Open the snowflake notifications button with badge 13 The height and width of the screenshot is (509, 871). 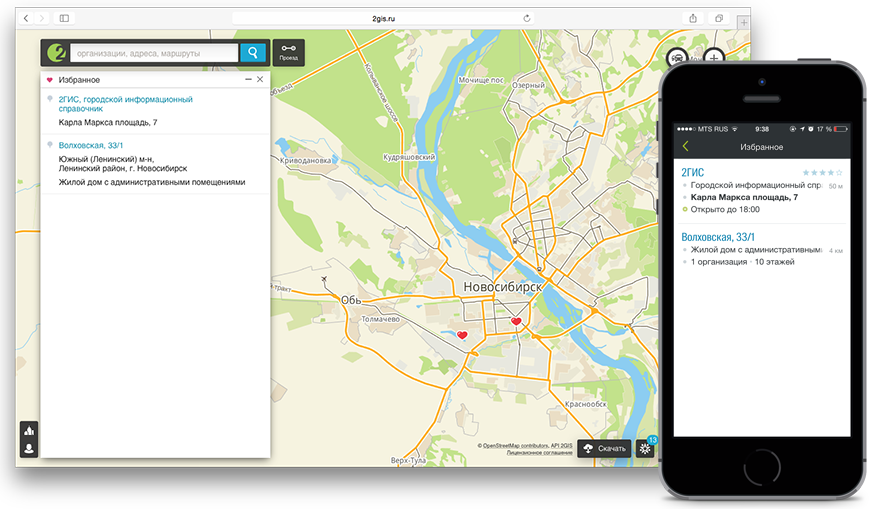[x=645, y=448]
